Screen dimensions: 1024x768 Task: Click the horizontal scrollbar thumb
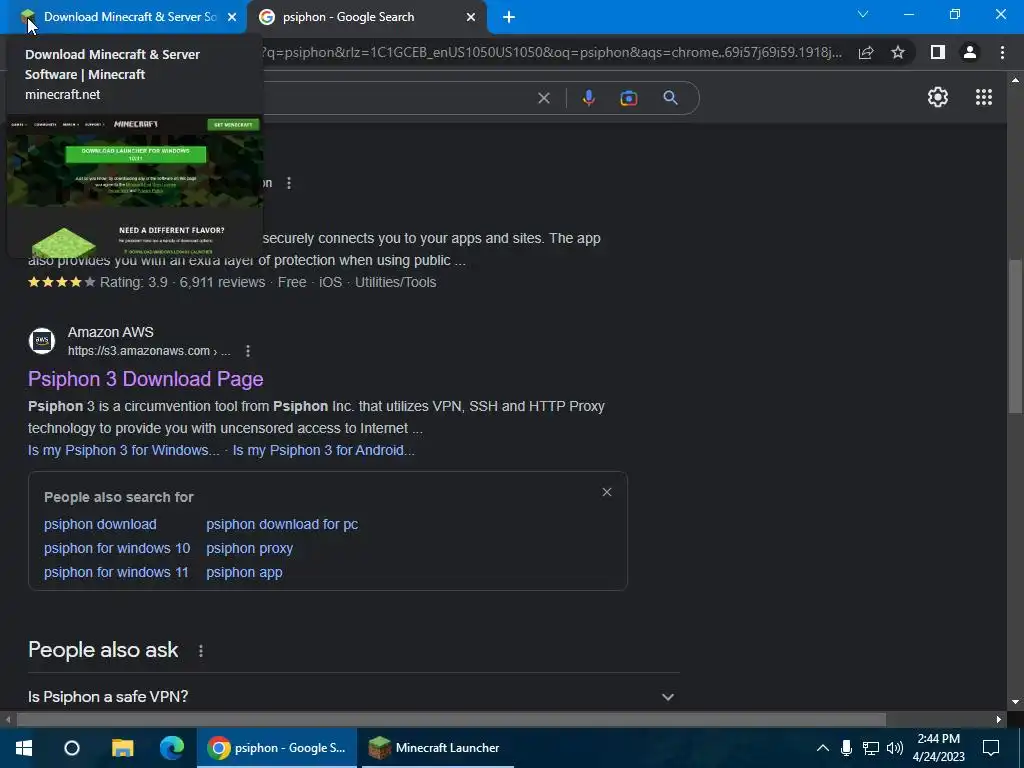tap(451, 720)
